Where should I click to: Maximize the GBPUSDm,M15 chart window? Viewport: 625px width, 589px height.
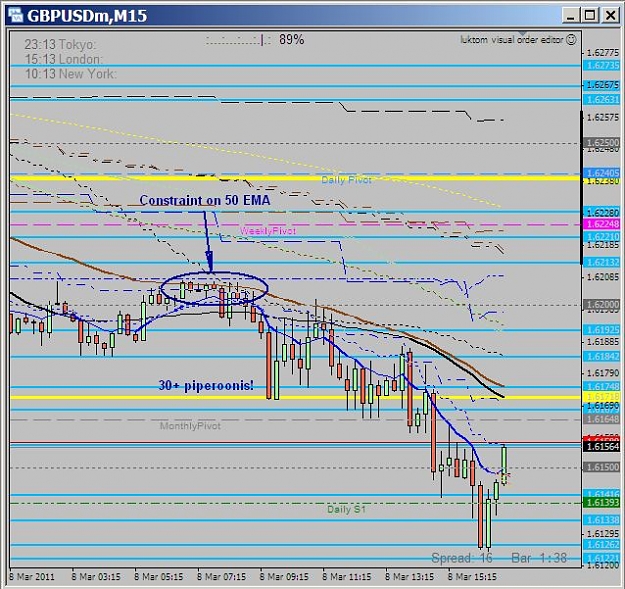[x=590, y=16]
